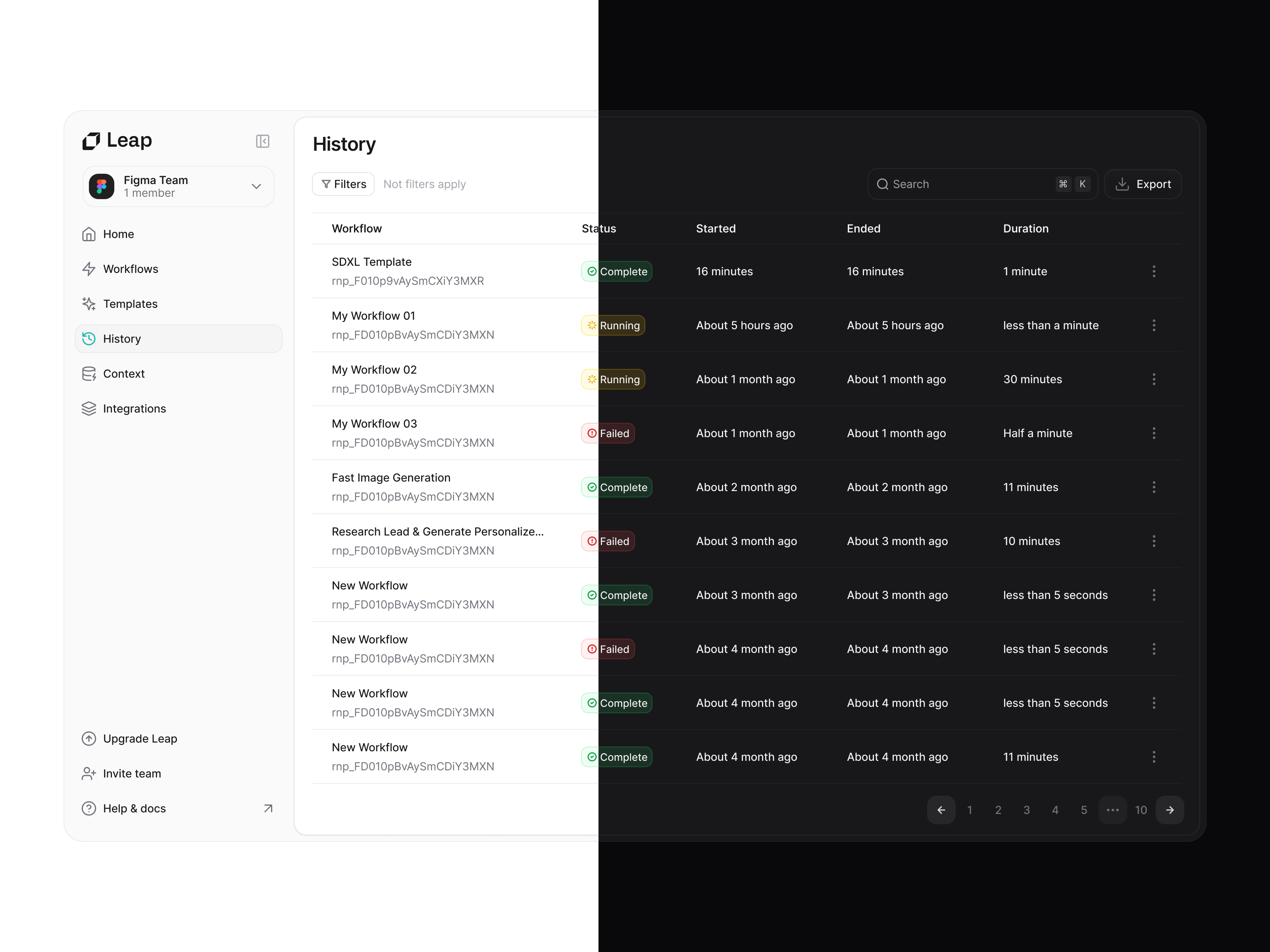
Task: Open the Workflows section icon
Action: (x=90, y=269)
